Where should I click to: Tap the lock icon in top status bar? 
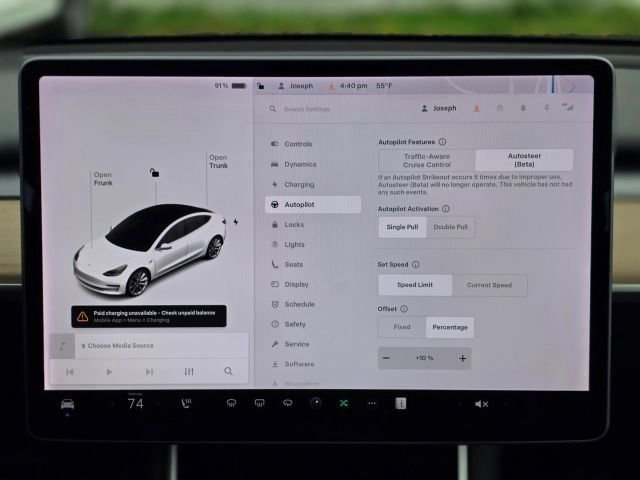[260, 86]
